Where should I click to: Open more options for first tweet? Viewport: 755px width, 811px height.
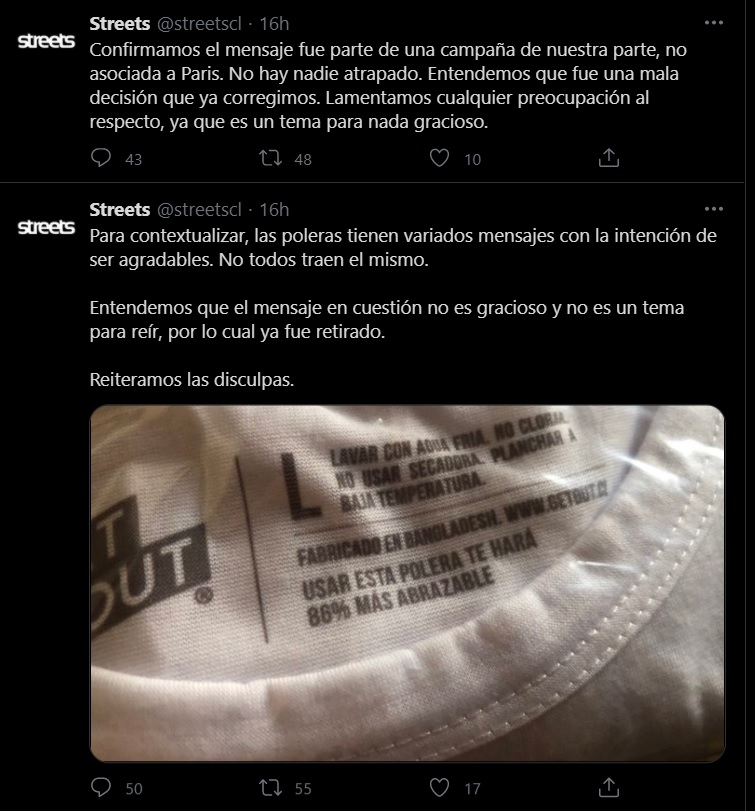[714, 23]
